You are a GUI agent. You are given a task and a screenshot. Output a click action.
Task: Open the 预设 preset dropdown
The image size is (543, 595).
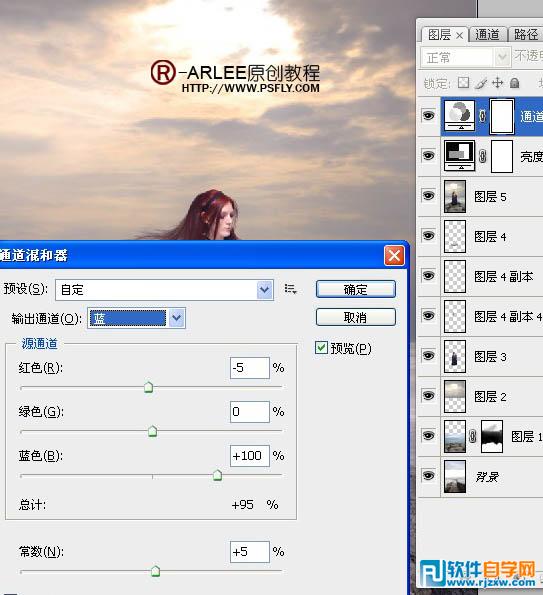point(164,290)
